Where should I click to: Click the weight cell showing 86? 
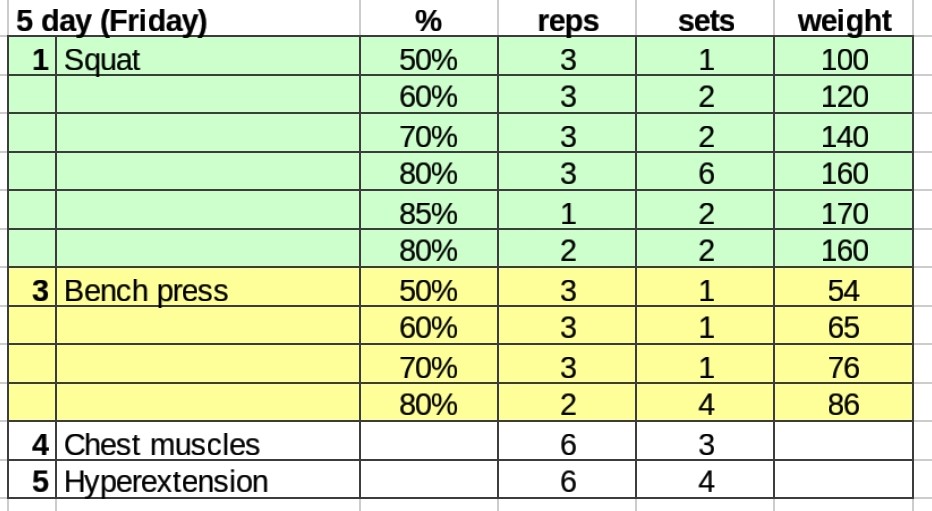pos(844,406)
